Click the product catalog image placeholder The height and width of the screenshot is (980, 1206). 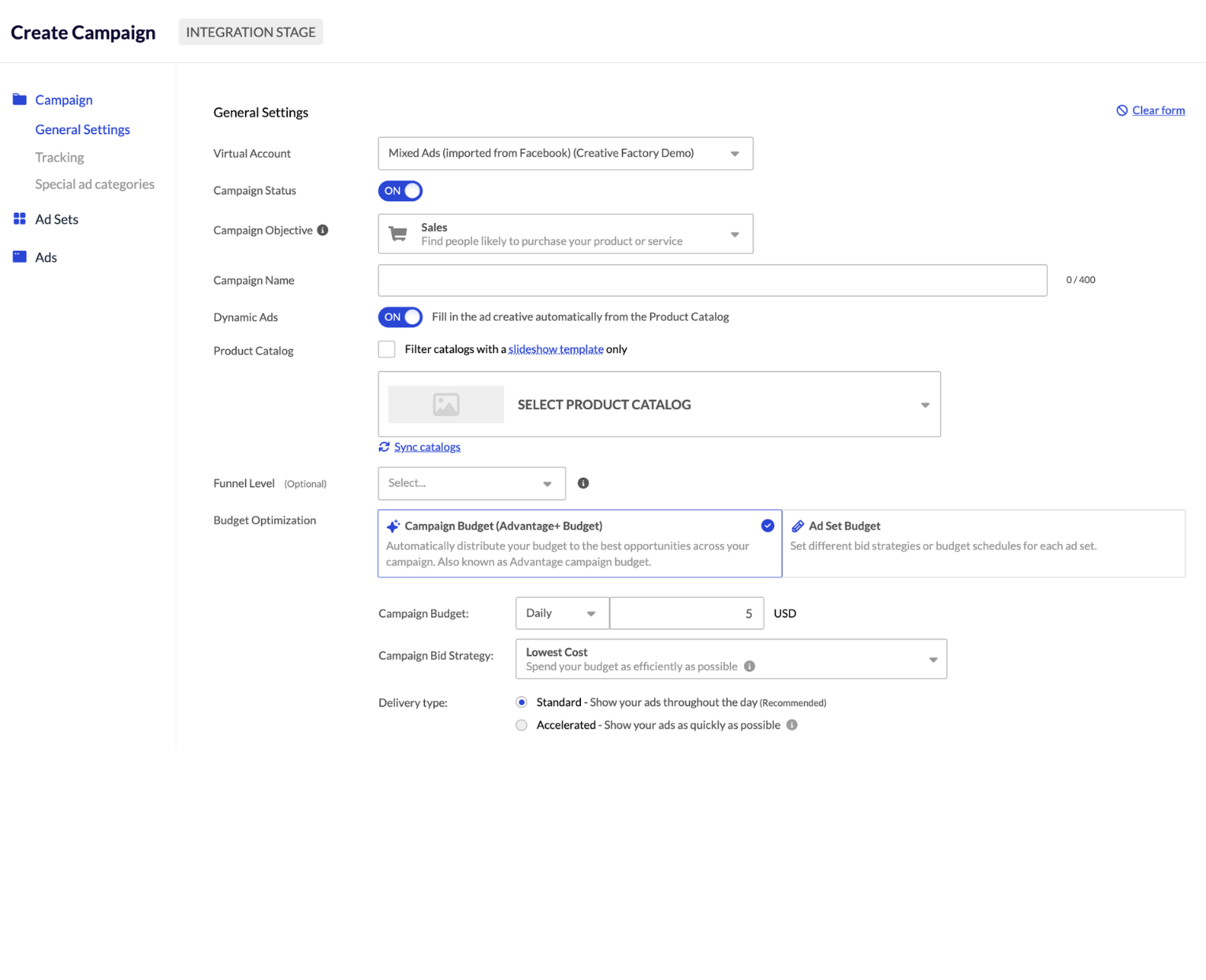[446, 404]
